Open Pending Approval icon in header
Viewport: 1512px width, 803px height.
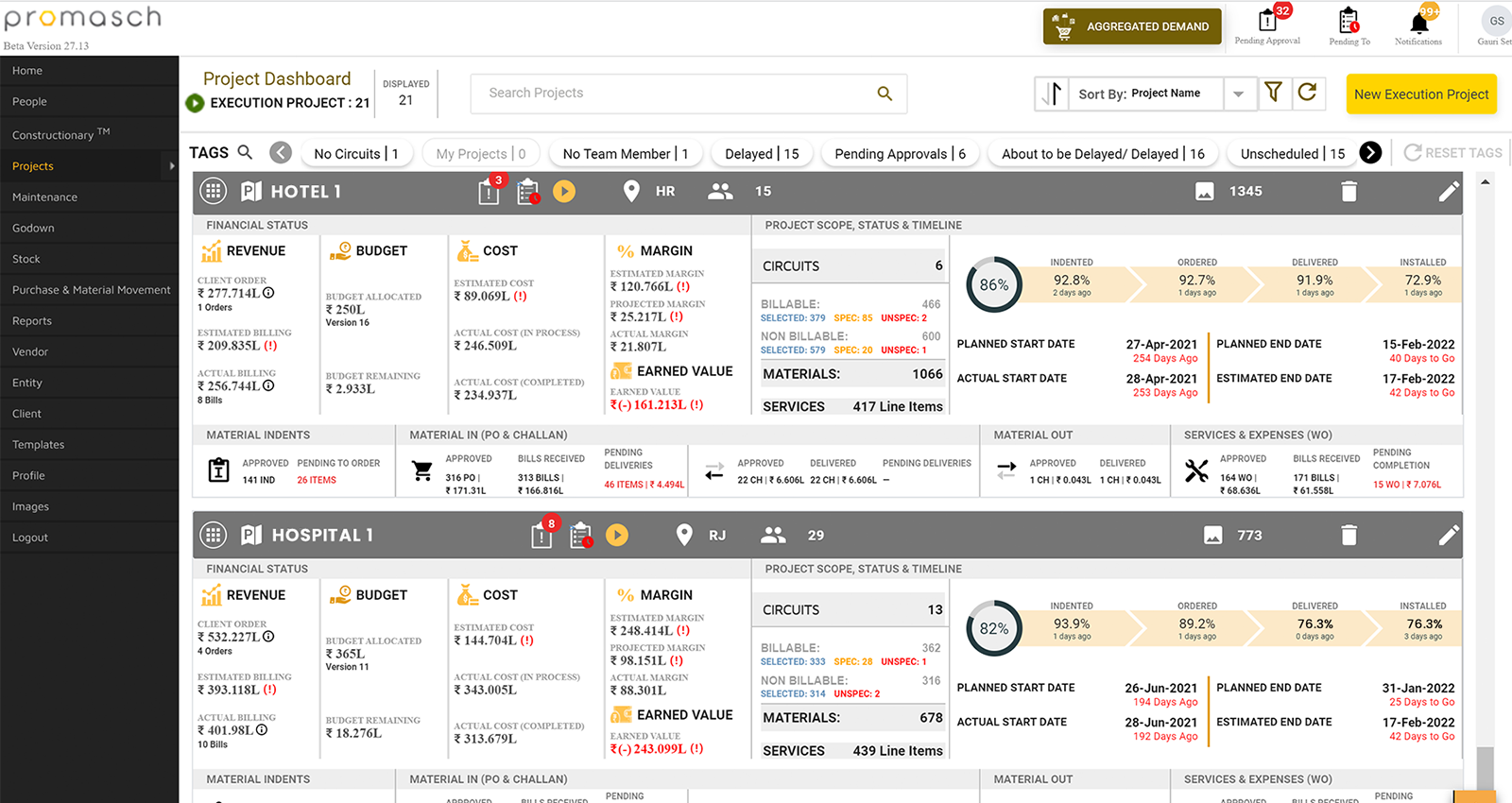1267,20
